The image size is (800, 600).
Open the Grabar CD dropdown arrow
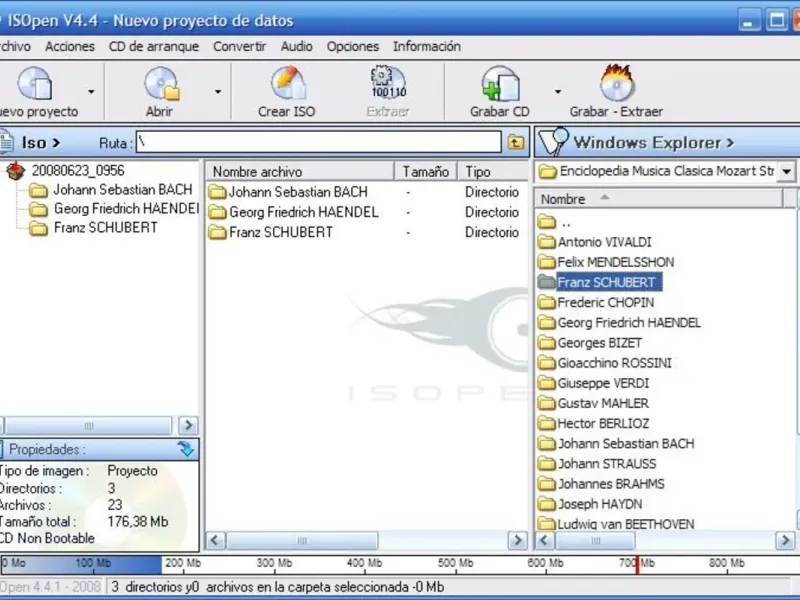click(x=558, y=92)
